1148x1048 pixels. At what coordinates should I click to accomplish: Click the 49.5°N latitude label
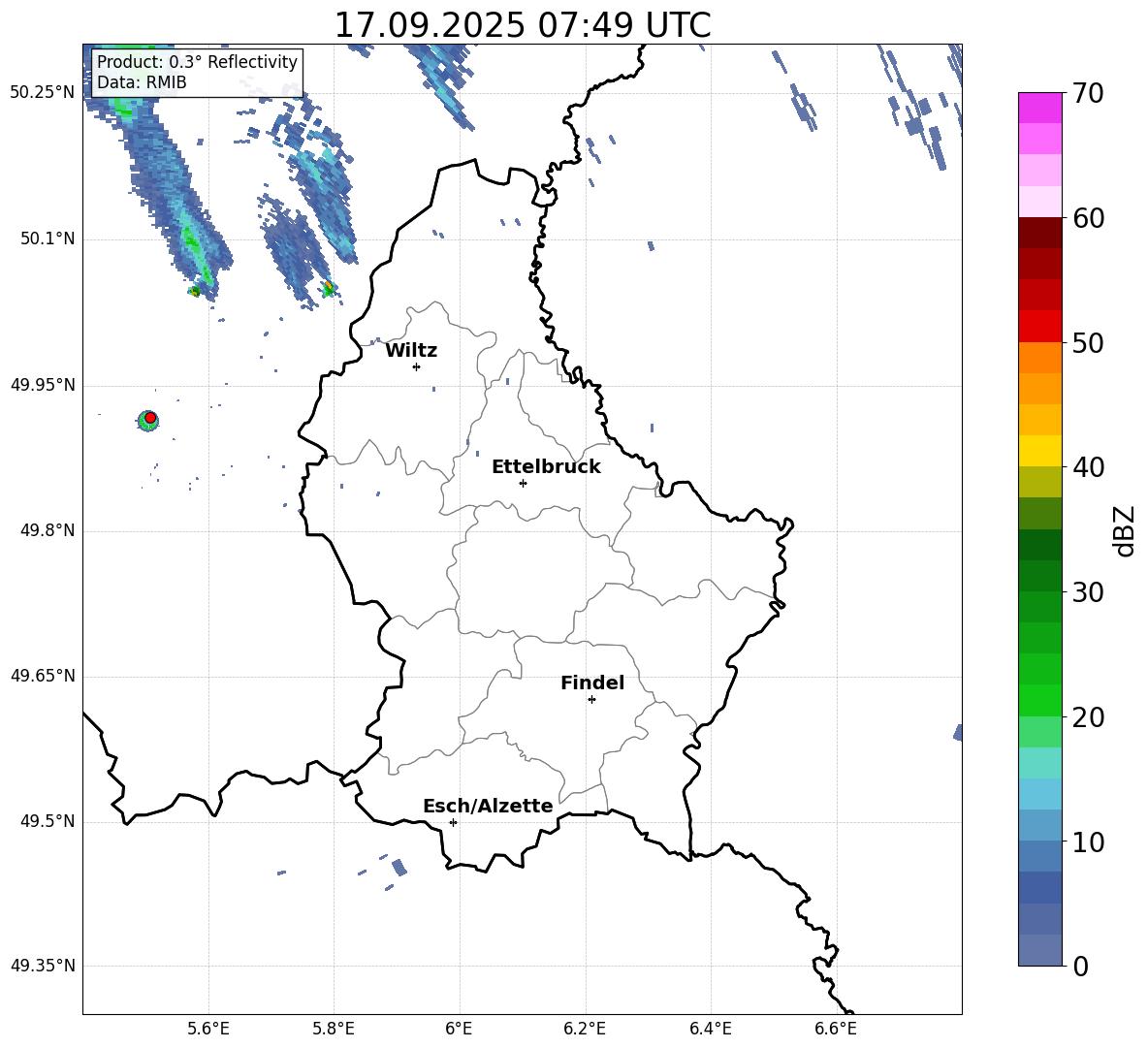click(x=48, y=821)
